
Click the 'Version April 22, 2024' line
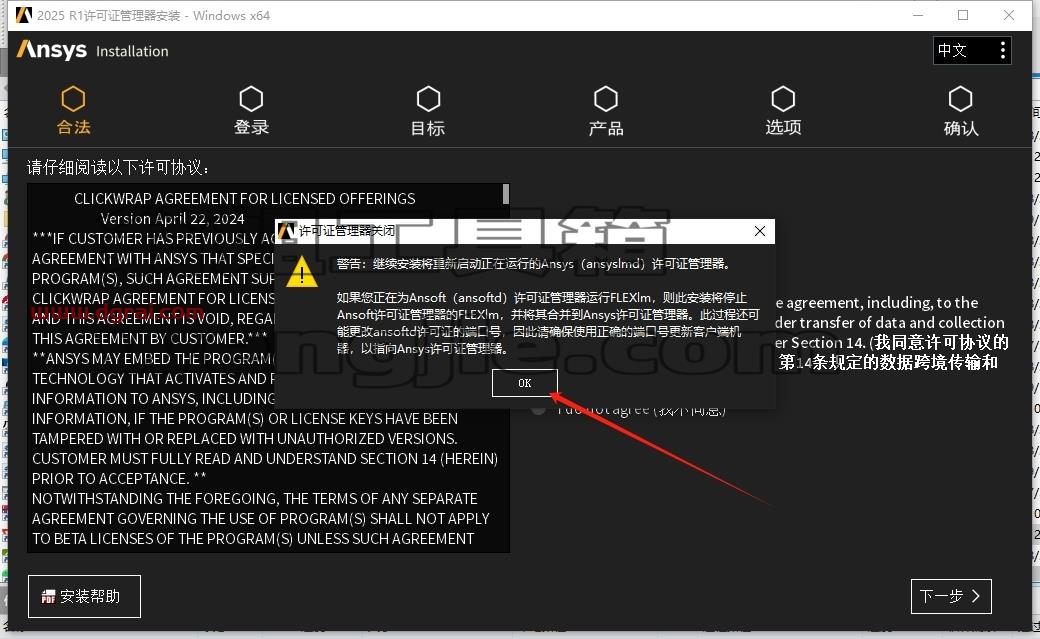(x=172, y=218)
